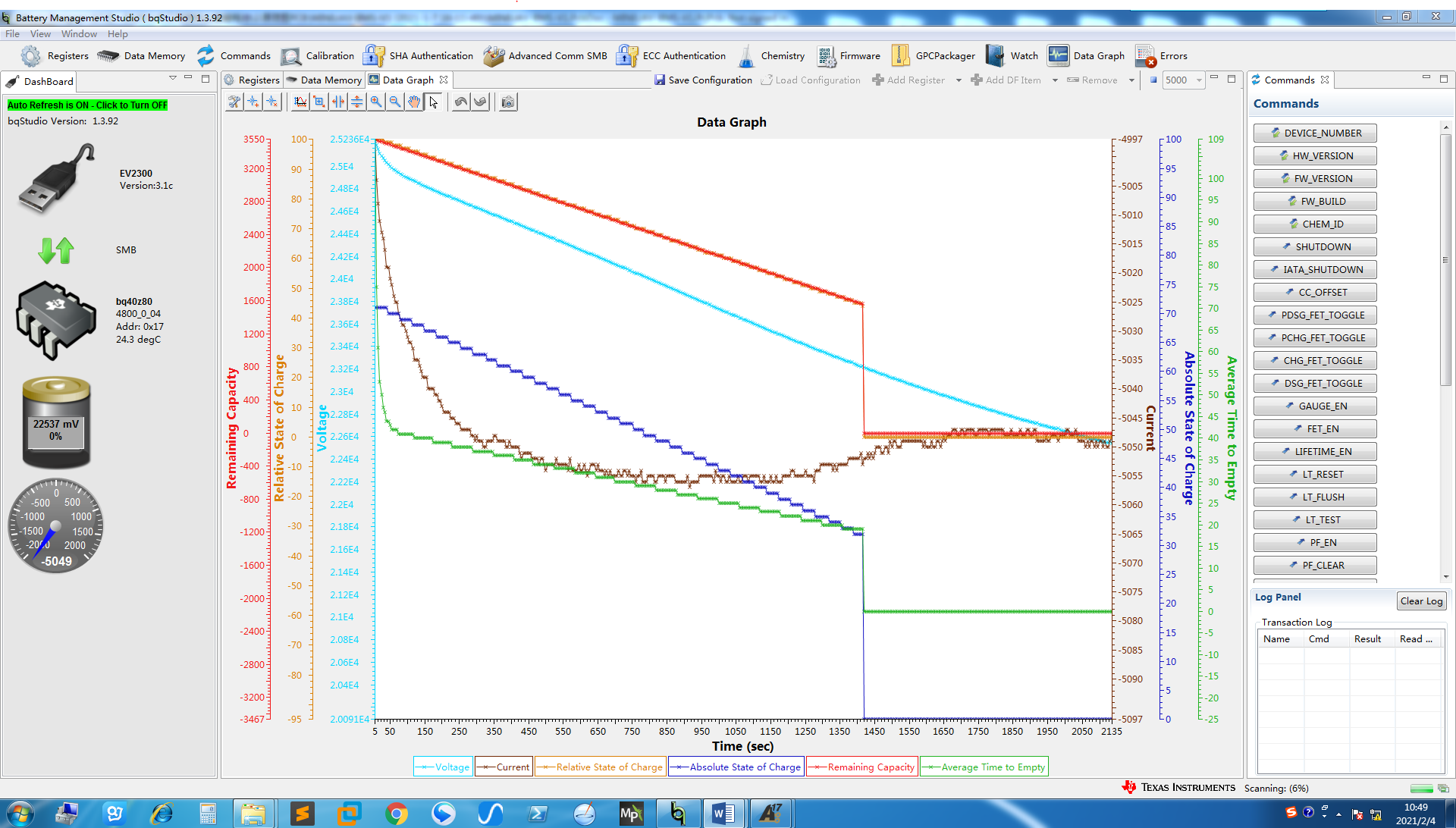Click the undo arrow in graph toolbar

click(x=461, y=102)
